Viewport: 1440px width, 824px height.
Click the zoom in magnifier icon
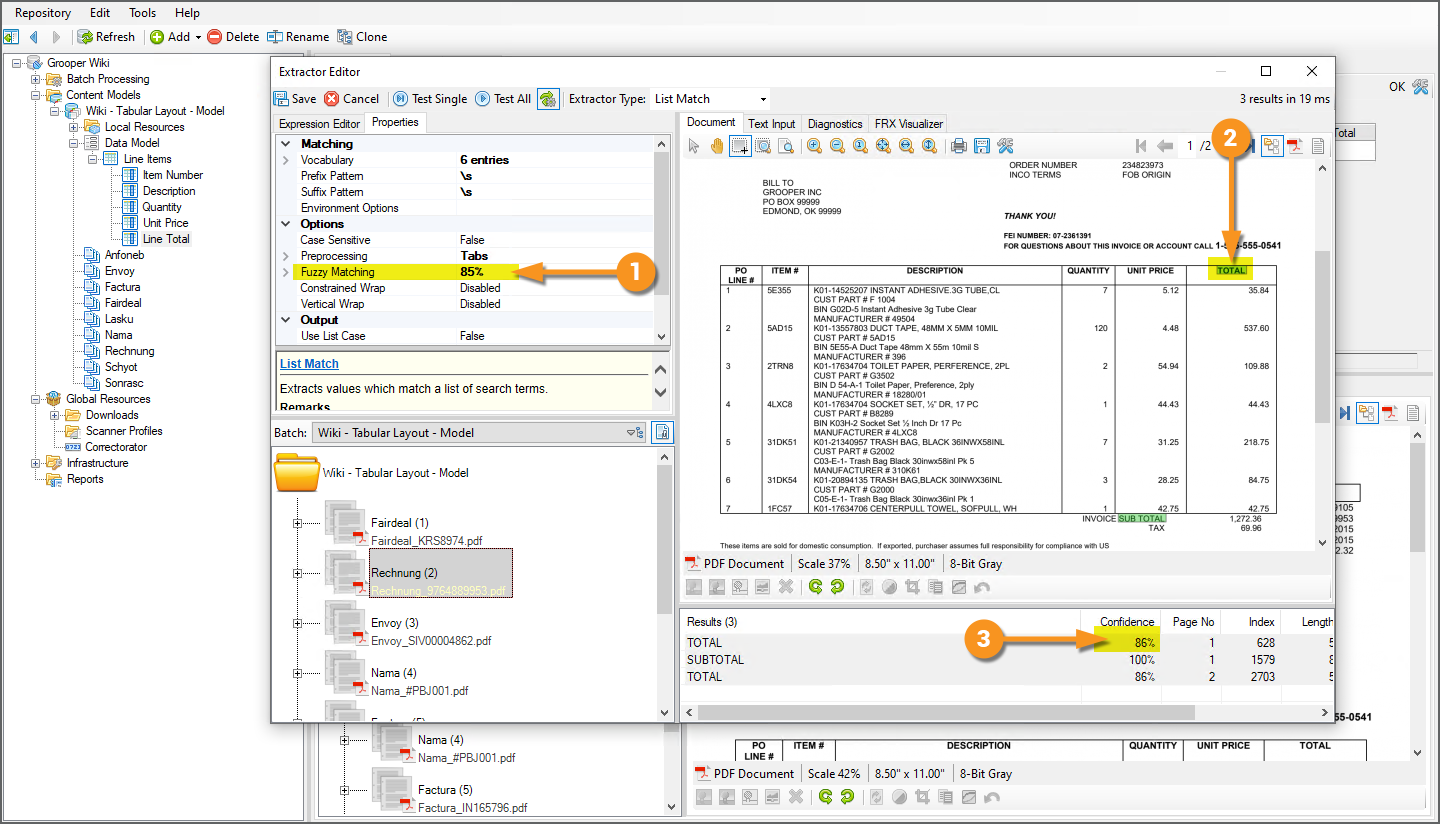[x=814, y=147]
